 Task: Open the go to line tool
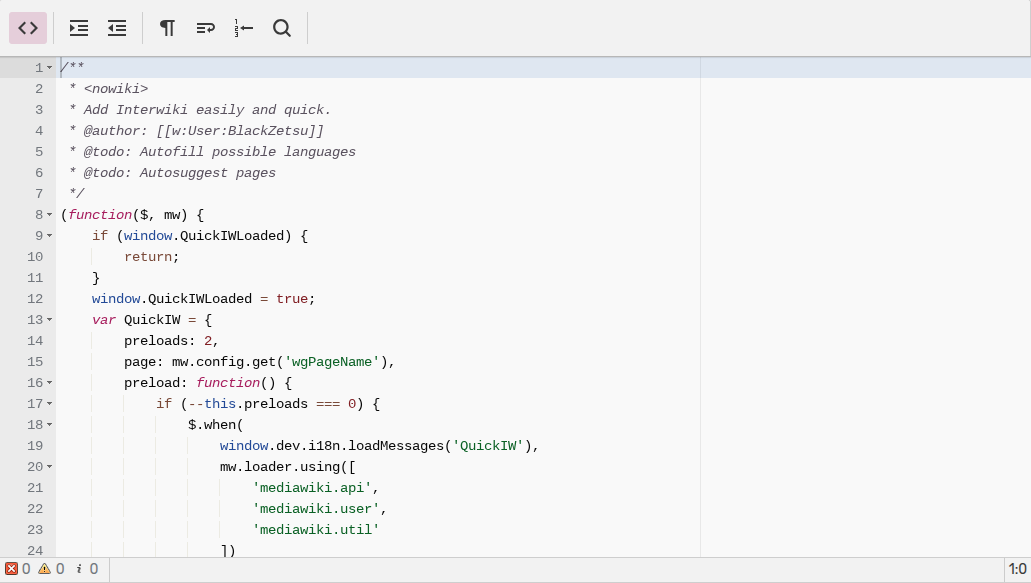(243, 28)
